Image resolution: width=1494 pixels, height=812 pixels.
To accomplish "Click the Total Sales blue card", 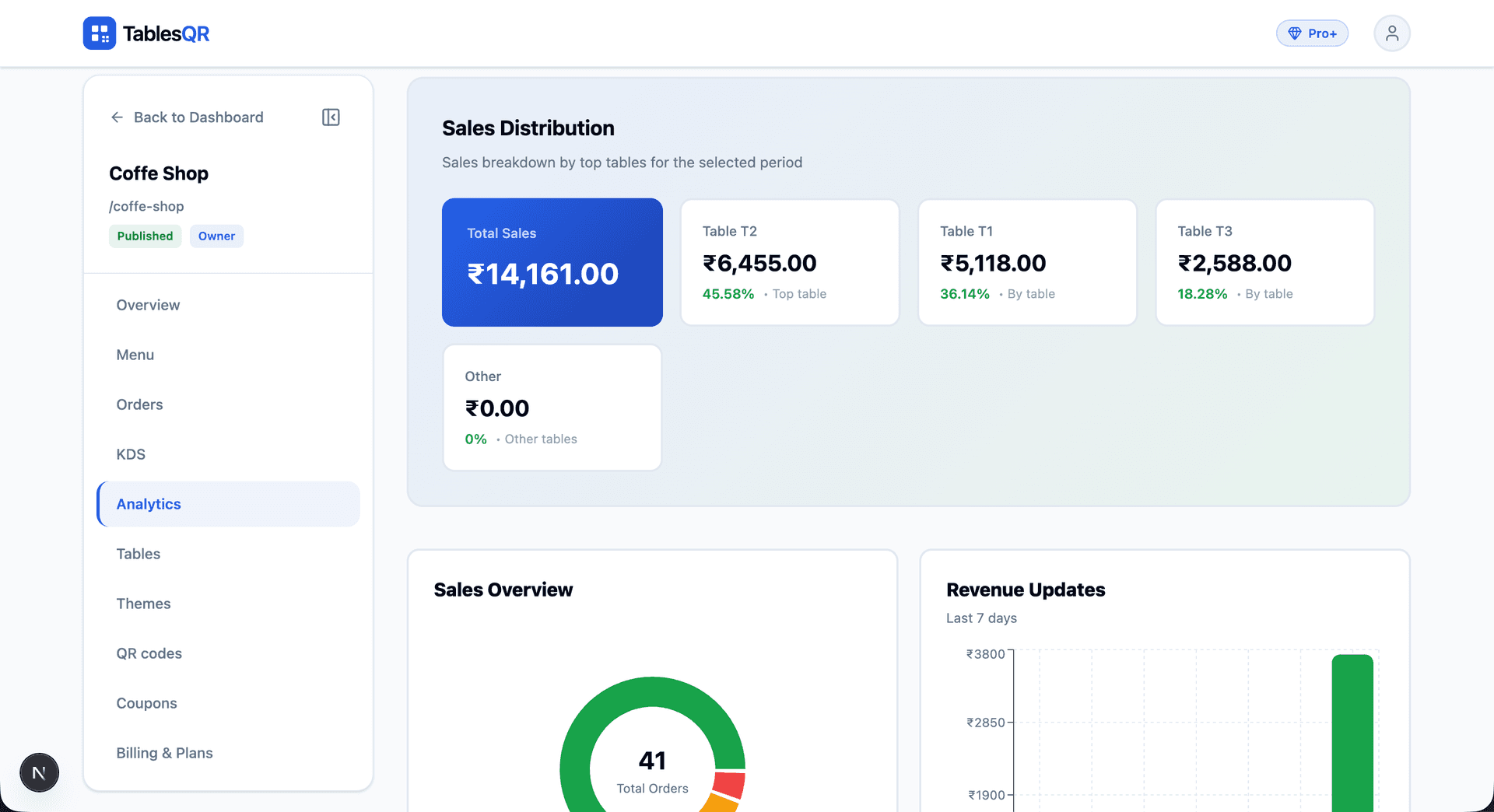I will [x=552, y=262].
